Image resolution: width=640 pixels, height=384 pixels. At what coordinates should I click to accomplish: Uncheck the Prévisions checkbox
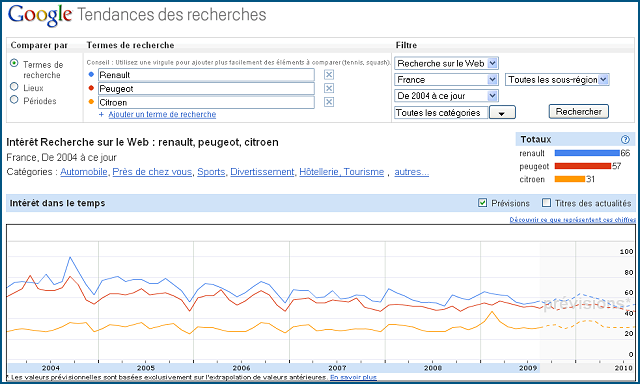click(x=482, y=203)
